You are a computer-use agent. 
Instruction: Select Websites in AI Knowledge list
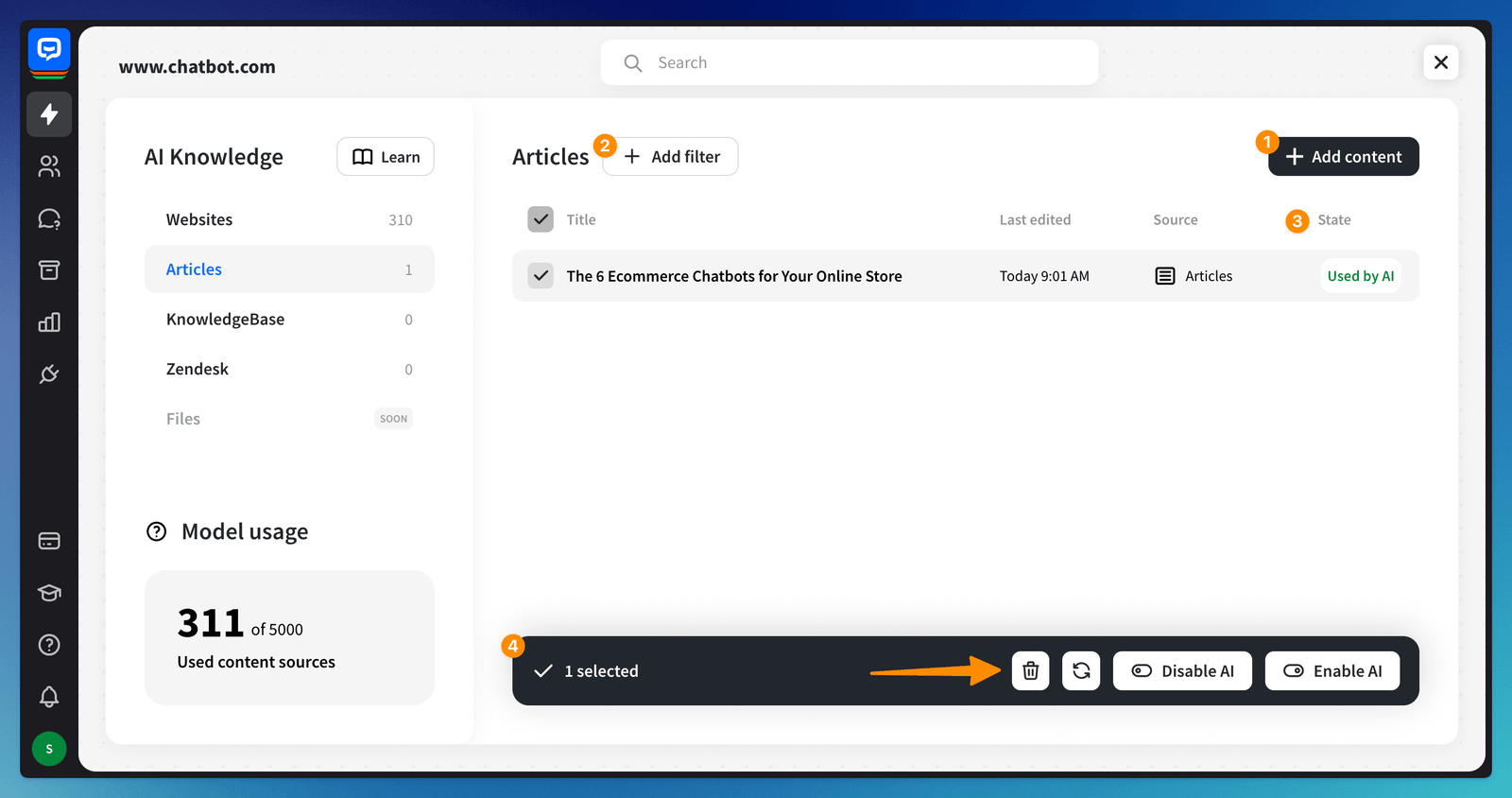199,219
